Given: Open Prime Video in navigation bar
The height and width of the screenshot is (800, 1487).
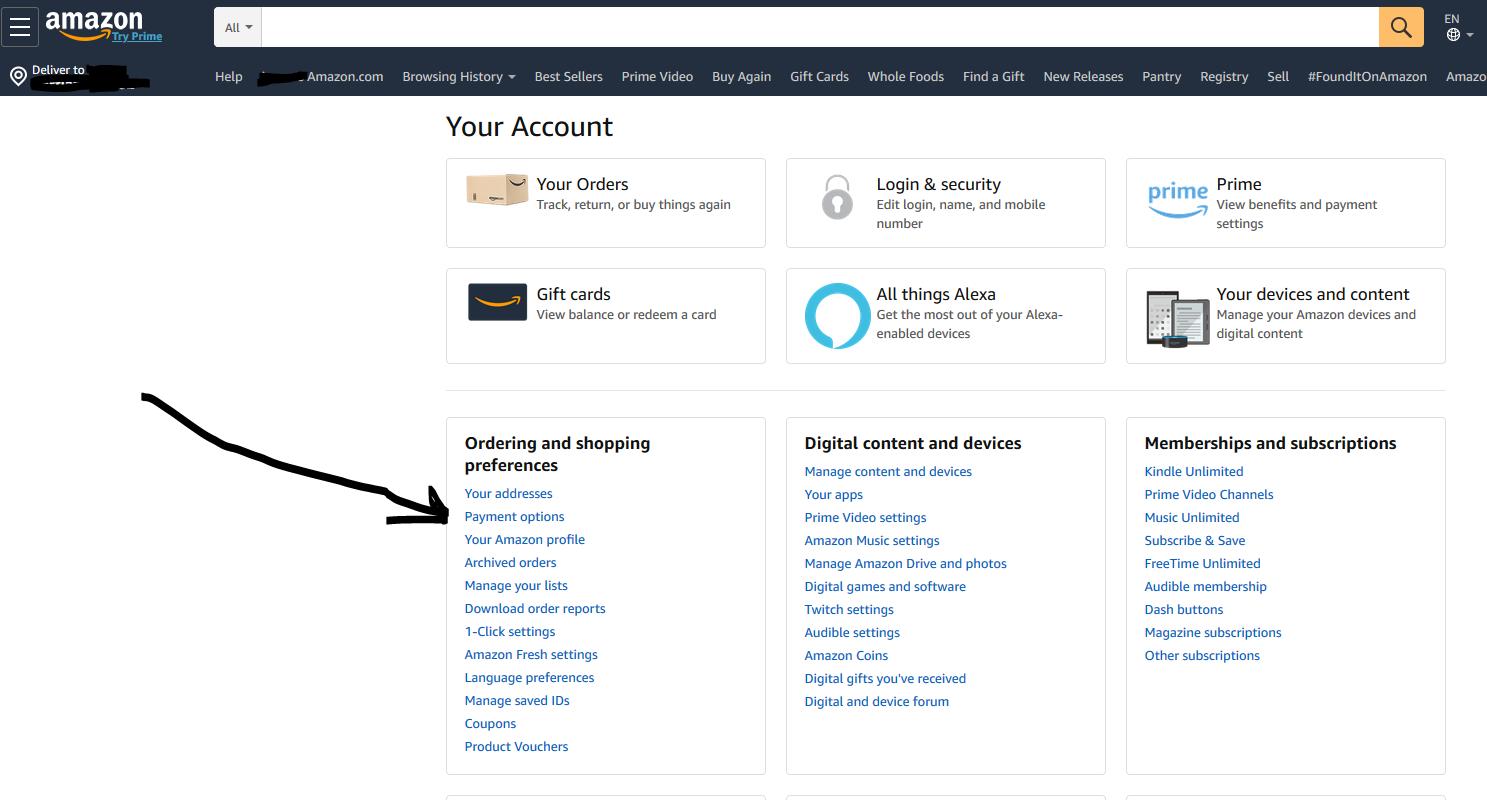Looking at the screenshot, I should tap(657, 77).
